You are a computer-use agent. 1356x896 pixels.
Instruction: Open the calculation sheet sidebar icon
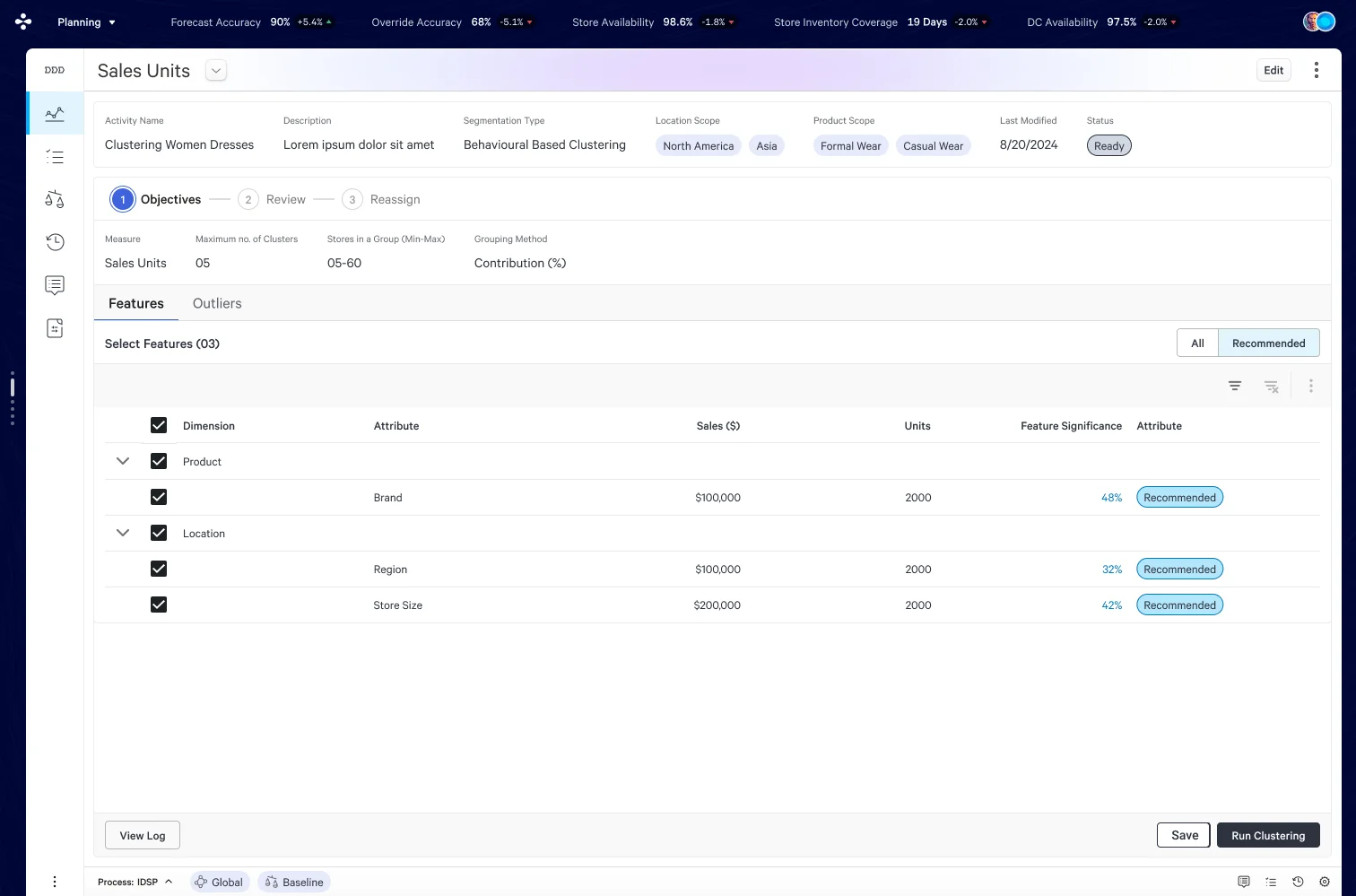[x=55, y=328]
